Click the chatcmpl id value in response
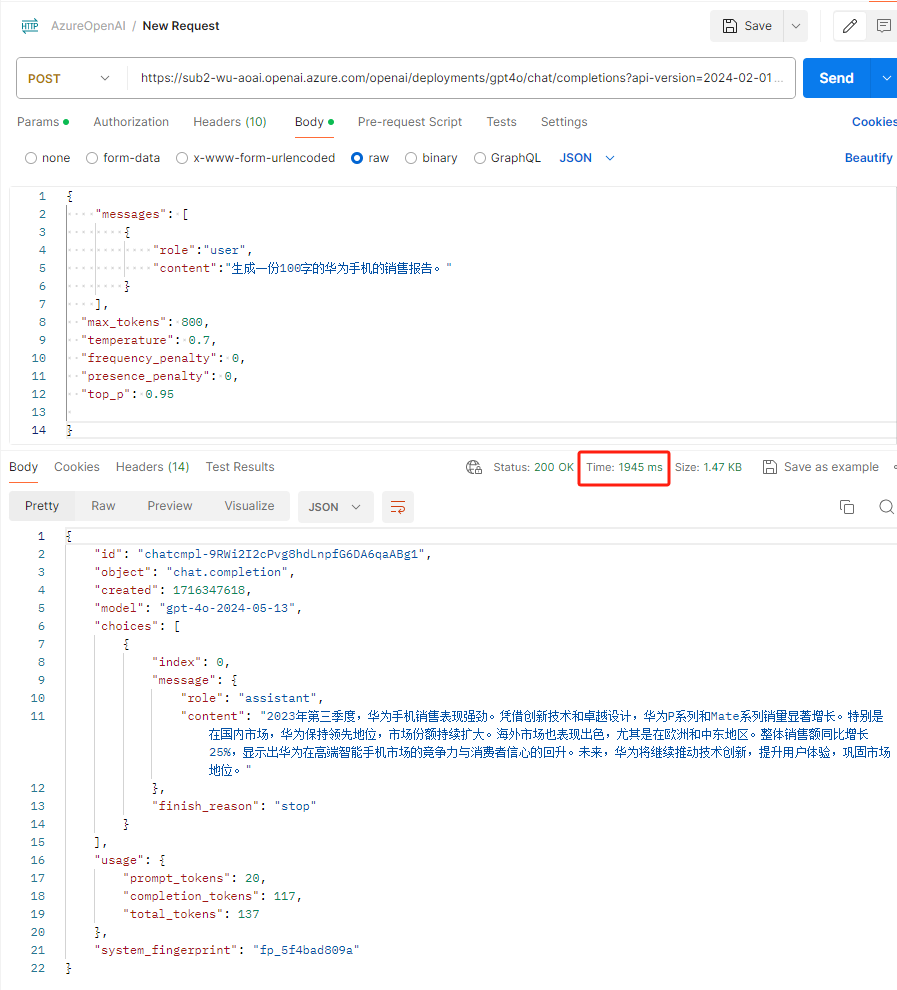 coord(282,554)
